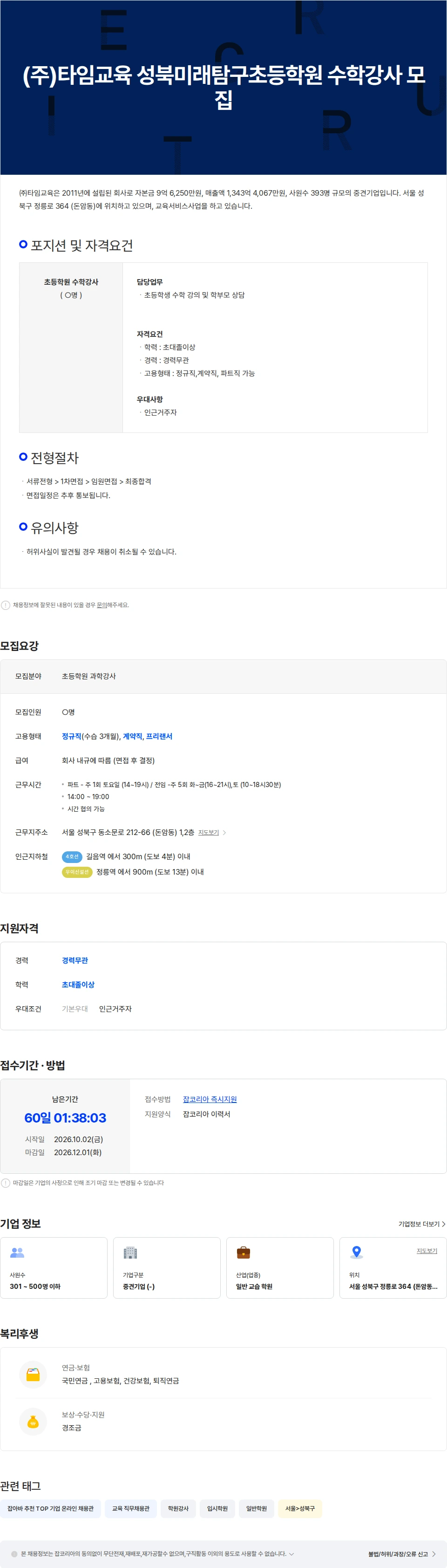Open 기업정보 더보기 link
The image size is (447, 1568).
(x=421, y=1224)
